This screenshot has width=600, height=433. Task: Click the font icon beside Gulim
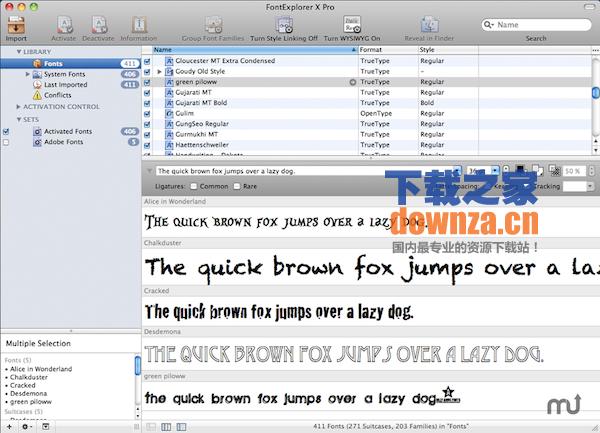[169, 113]
